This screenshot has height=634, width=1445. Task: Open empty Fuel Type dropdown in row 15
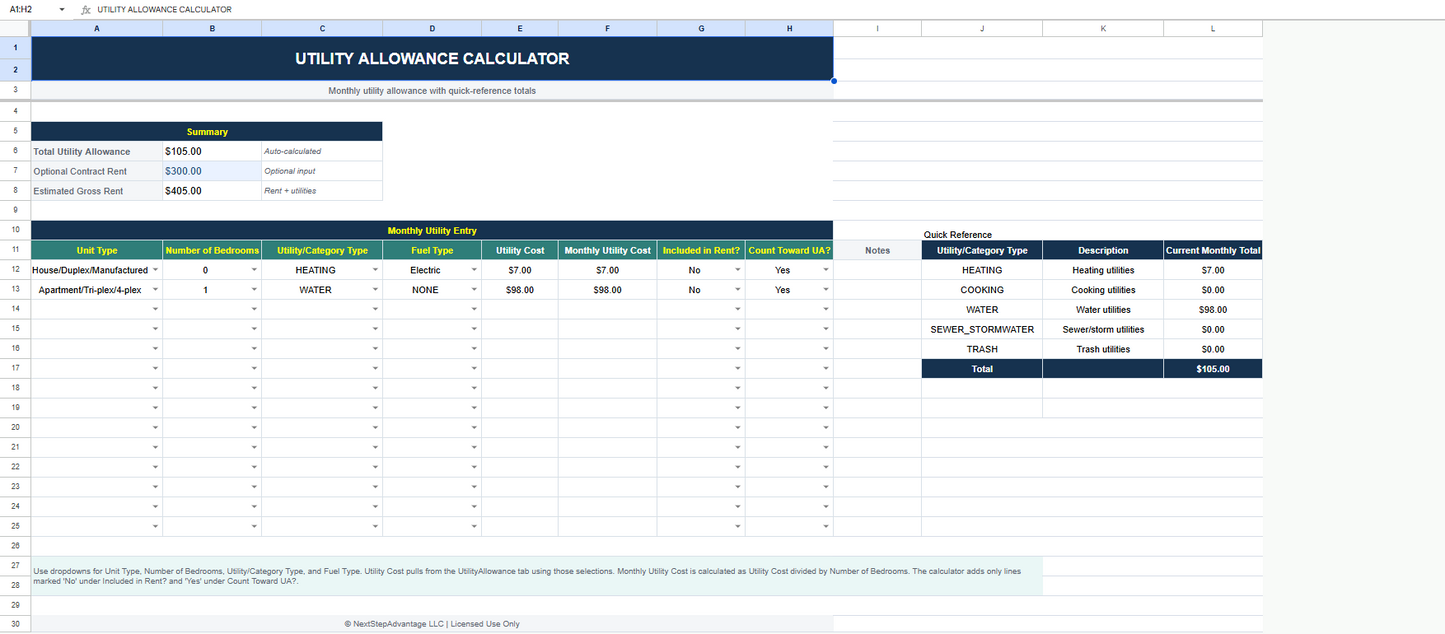pos(474,329)
